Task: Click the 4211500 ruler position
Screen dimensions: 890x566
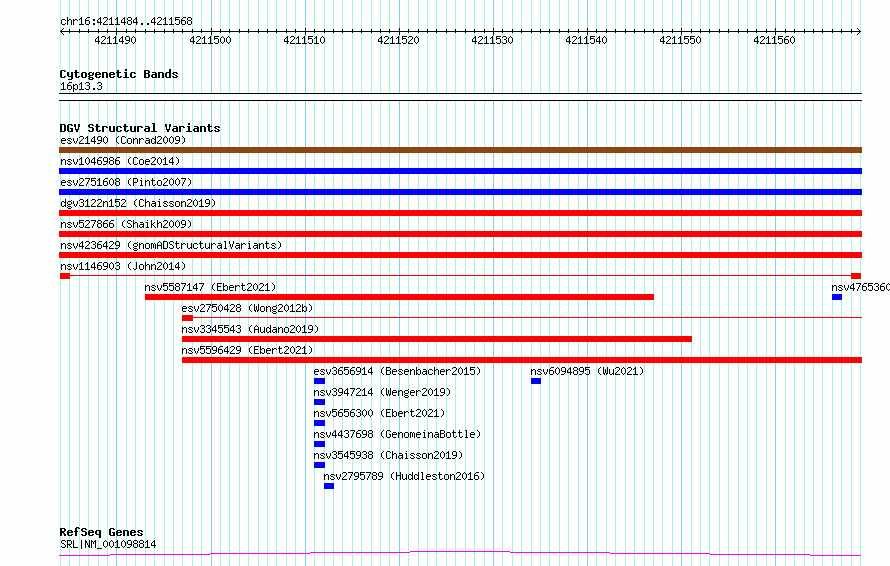Action: (211, 40)
